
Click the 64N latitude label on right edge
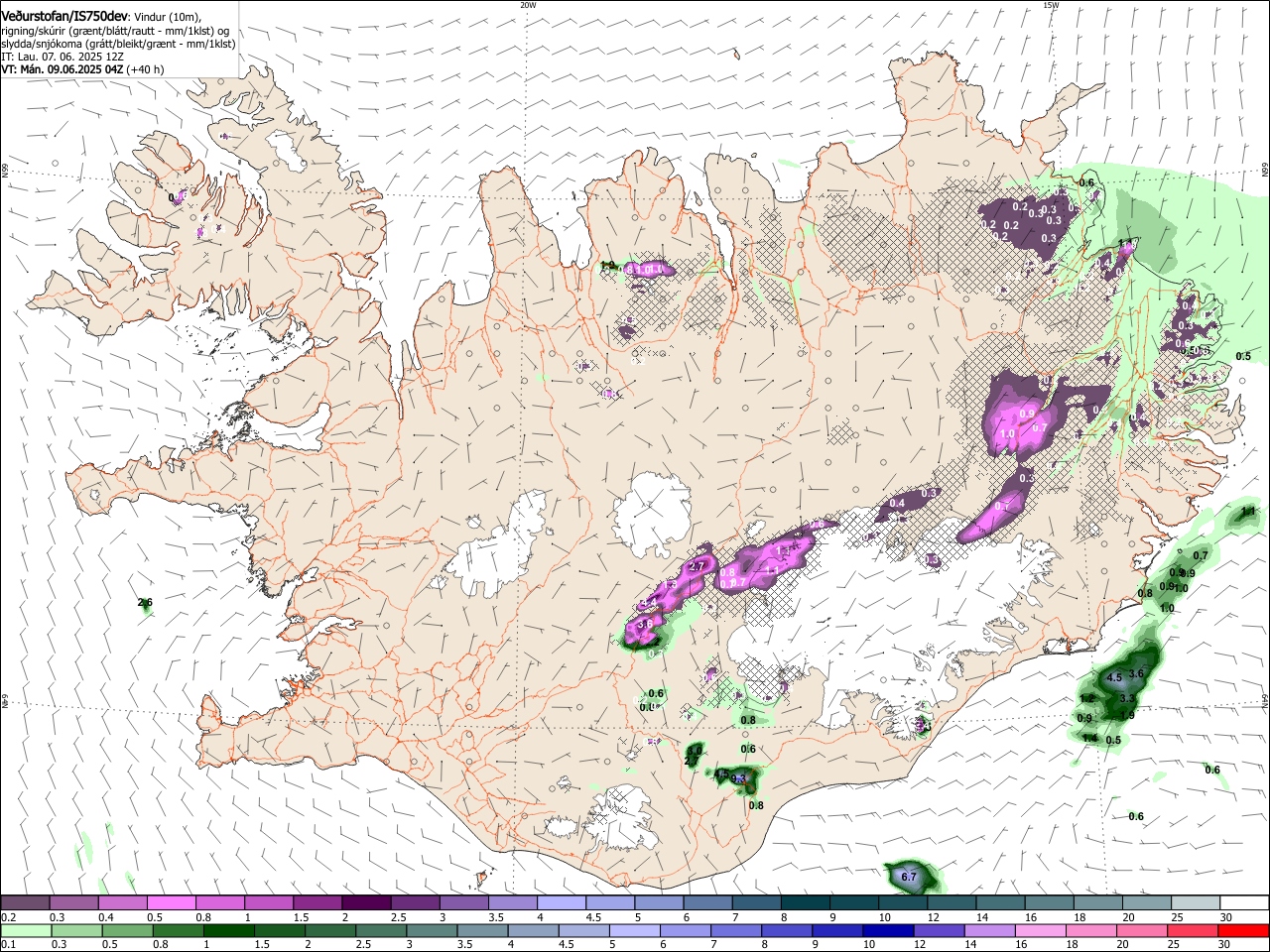pos(1265,701)
